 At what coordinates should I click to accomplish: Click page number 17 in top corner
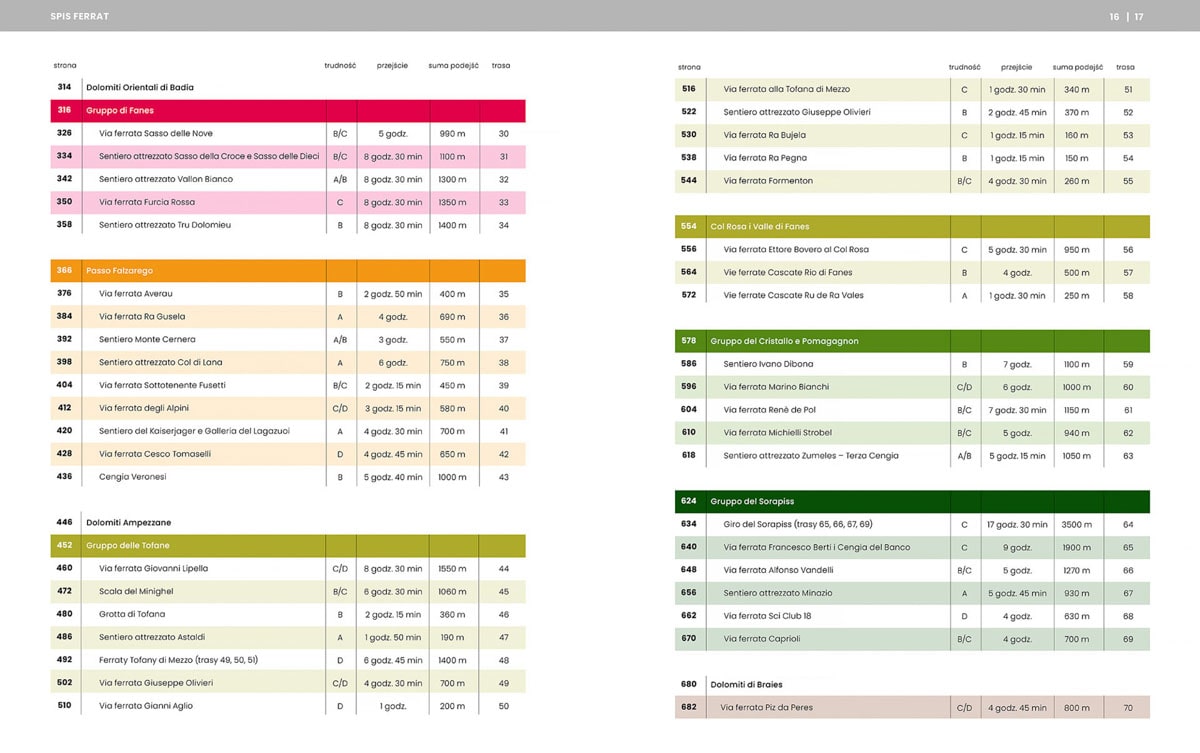[x=1138, y=16]
